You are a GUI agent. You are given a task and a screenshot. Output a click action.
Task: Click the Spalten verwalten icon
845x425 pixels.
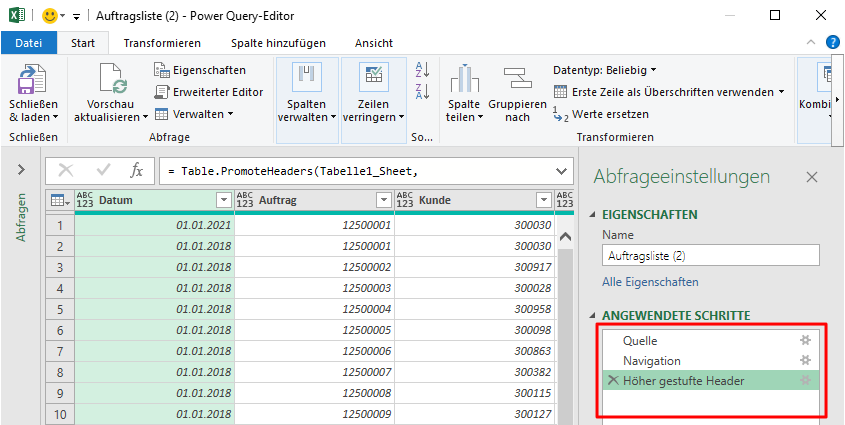(306, 78)
